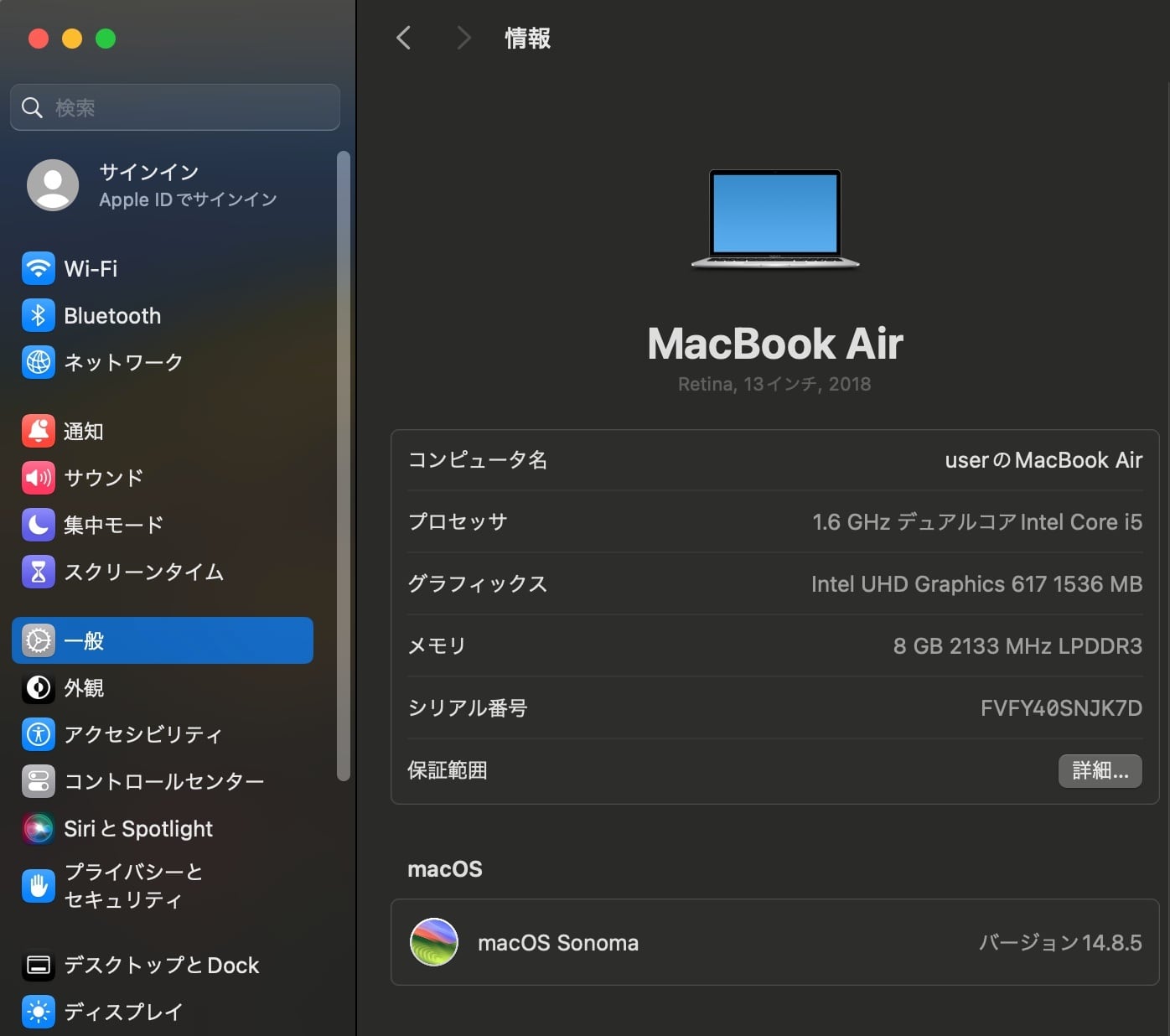The image size is (1170, 1036).
Task: Open プライバシーとセキュリティ in sidebar
Action: [x=163, y=886]
